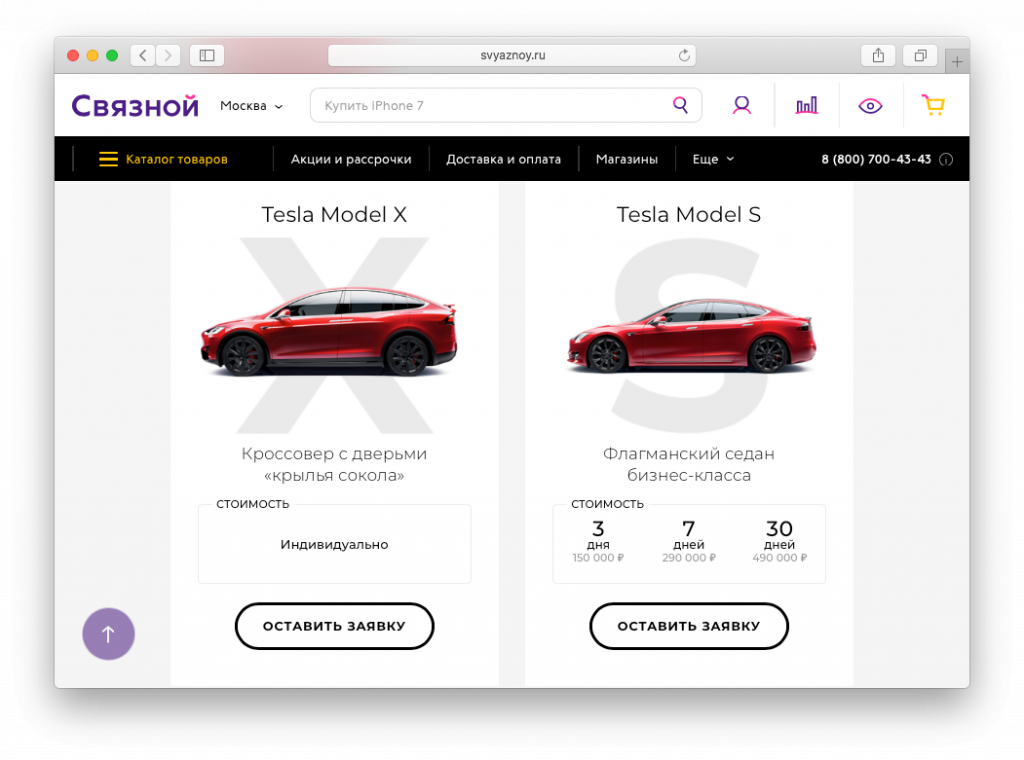The width and height of the screenshot is (1024, 760).
Task: Close the Safari window with red button
Action: [73, 55]
